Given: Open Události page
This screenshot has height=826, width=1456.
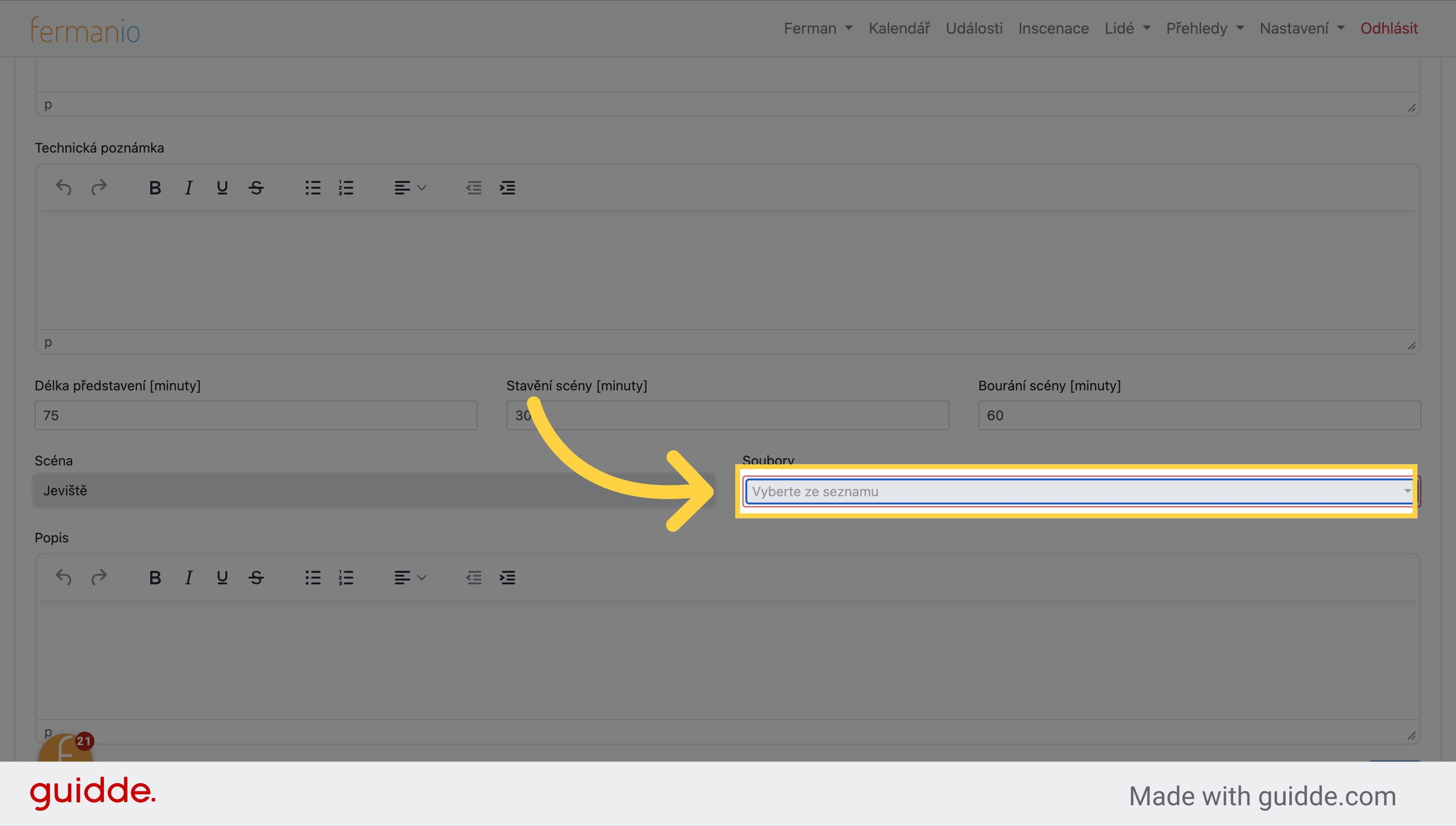Looking at the screenshot, I should (974, 28).
